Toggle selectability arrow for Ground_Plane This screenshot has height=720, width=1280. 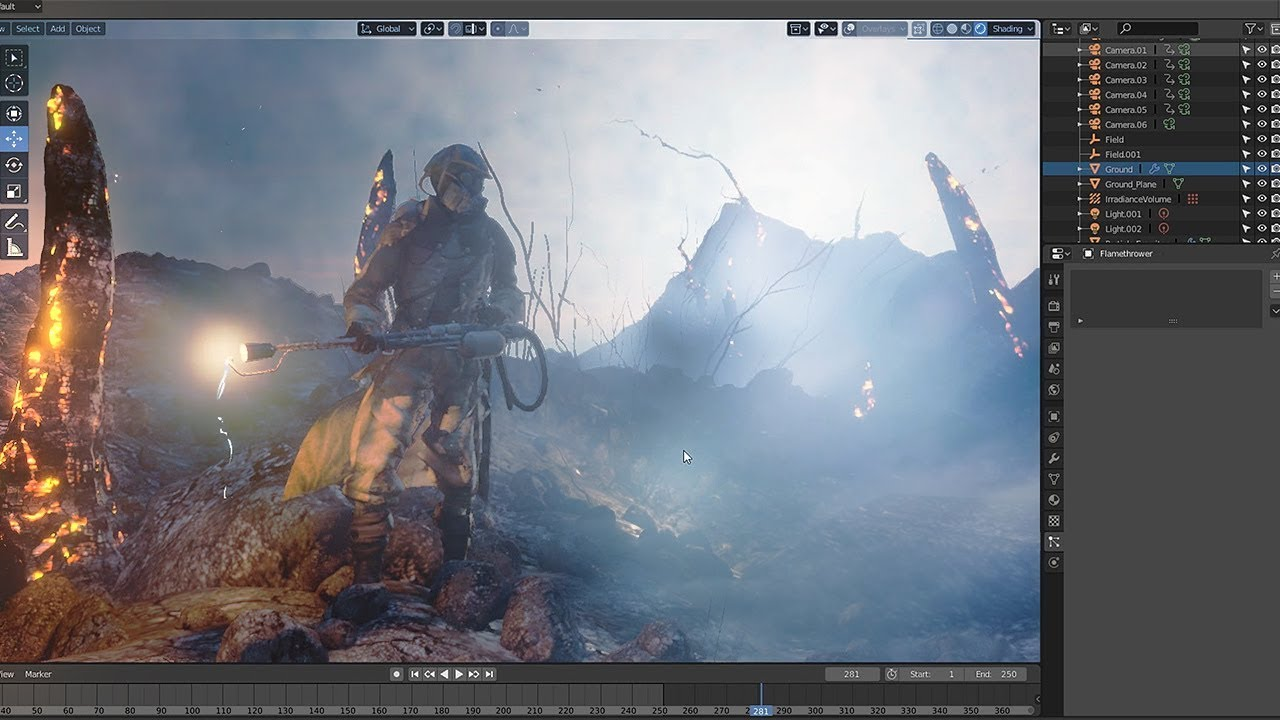pyautogui.click(x=1246, y=184)
